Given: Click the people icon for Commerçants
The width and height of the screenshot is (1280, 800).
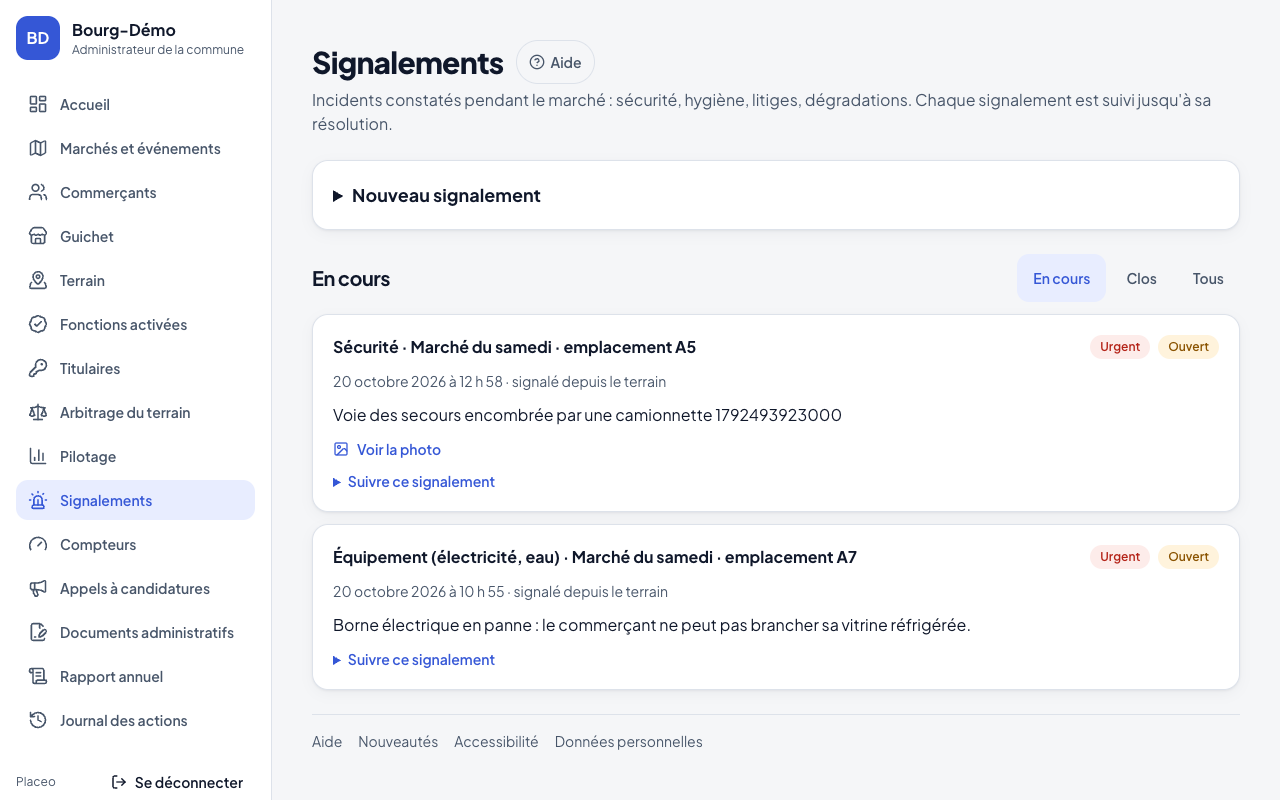Looking at the screenshot, I should pyautogui.click(x=38, y=192).
